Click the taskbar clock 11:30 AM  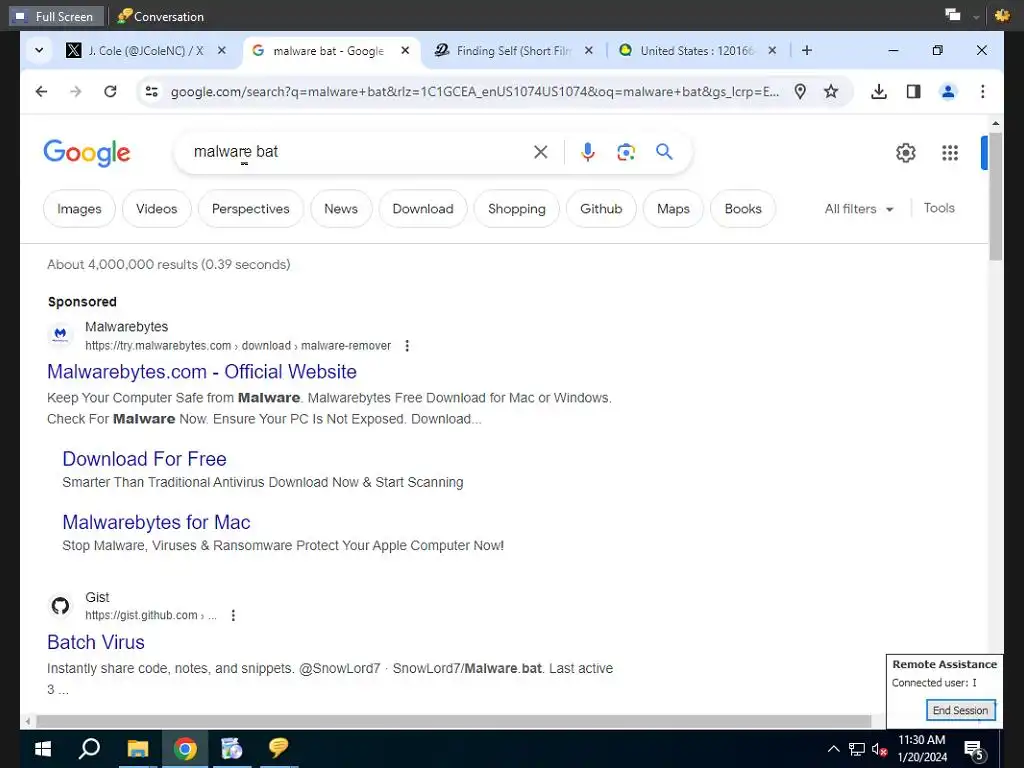921,740
